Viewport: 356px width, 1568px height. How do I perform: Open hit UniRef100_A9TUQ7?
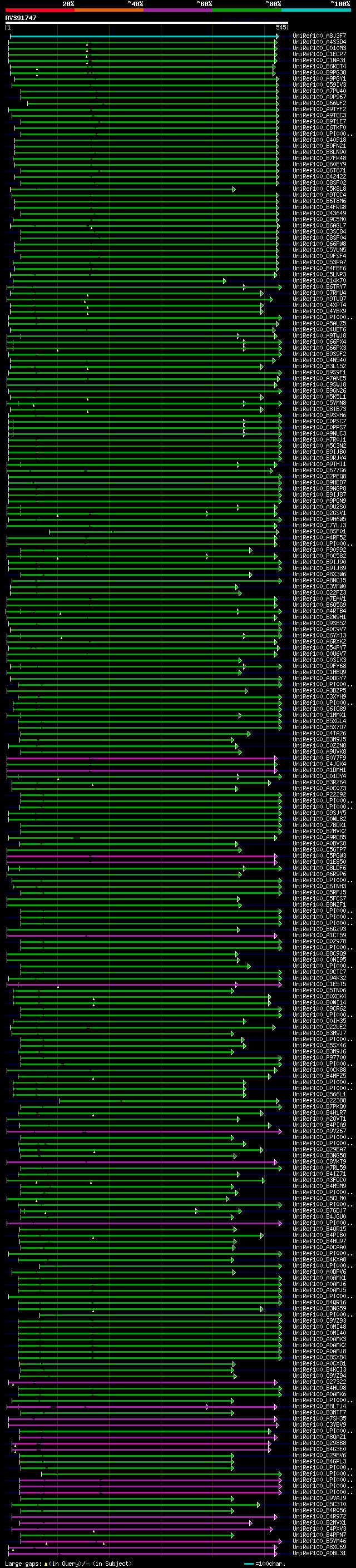pos(319,299)
